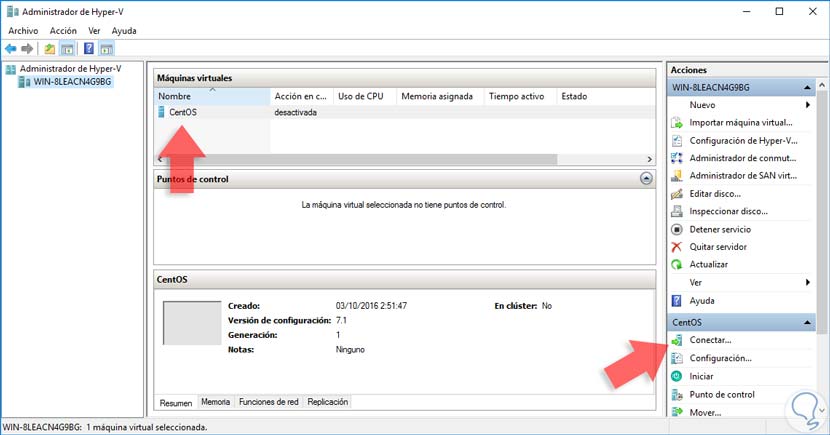The image size is (830, 435).
Task: Sort by the Nombre column header
Action: click(x=212, y=96)
